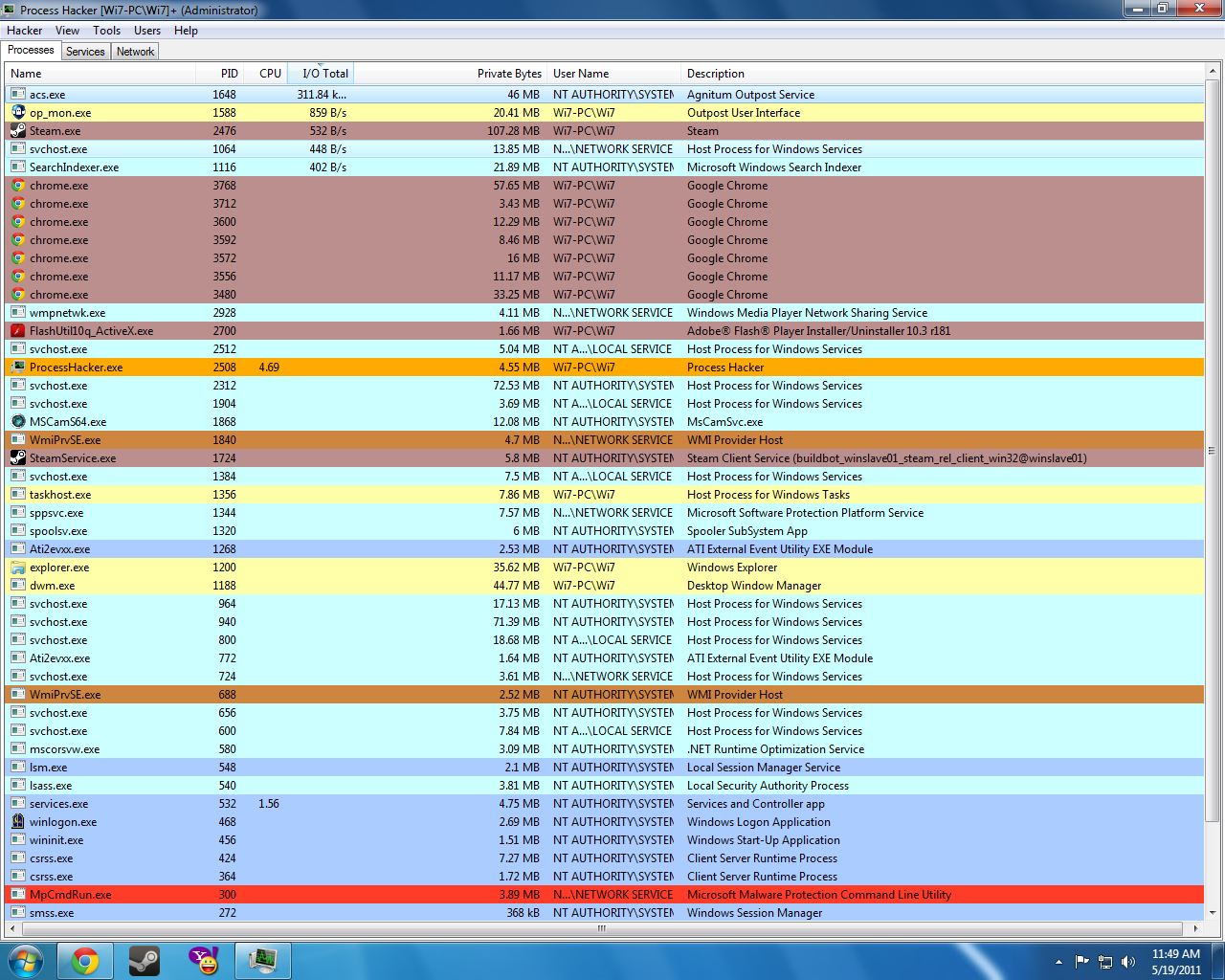Switch to the Services tab
The image size is (1225, 980).
85,52
